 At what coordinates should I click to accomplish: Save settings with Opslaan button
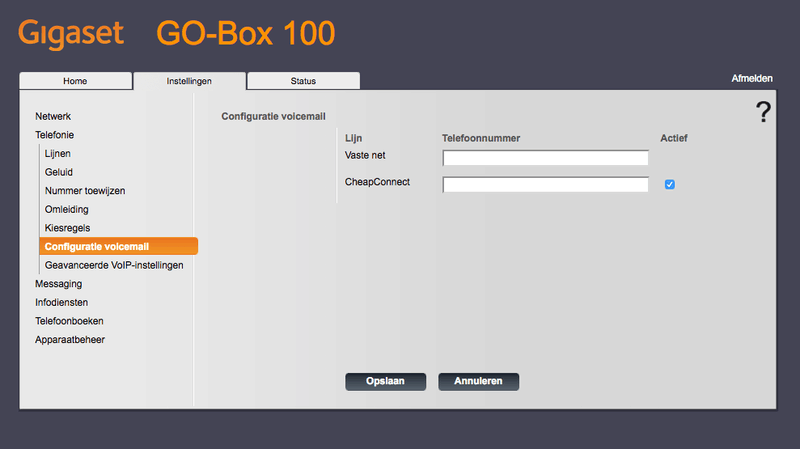(x=385, y=381)
